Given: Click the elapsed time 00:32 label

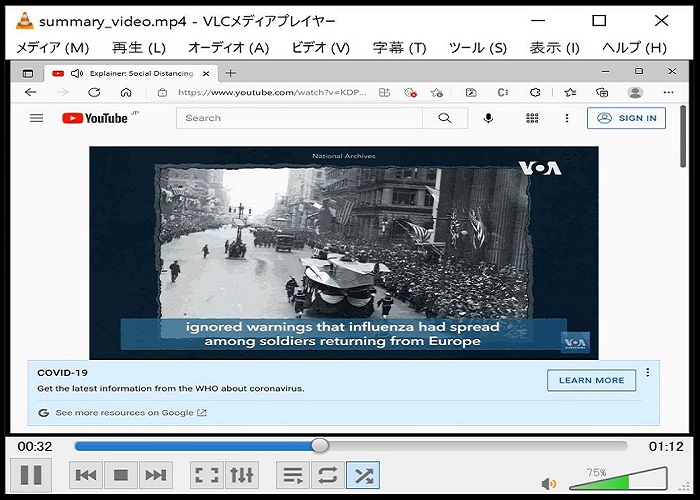Looking at the screenshot, I should [35, 446].
